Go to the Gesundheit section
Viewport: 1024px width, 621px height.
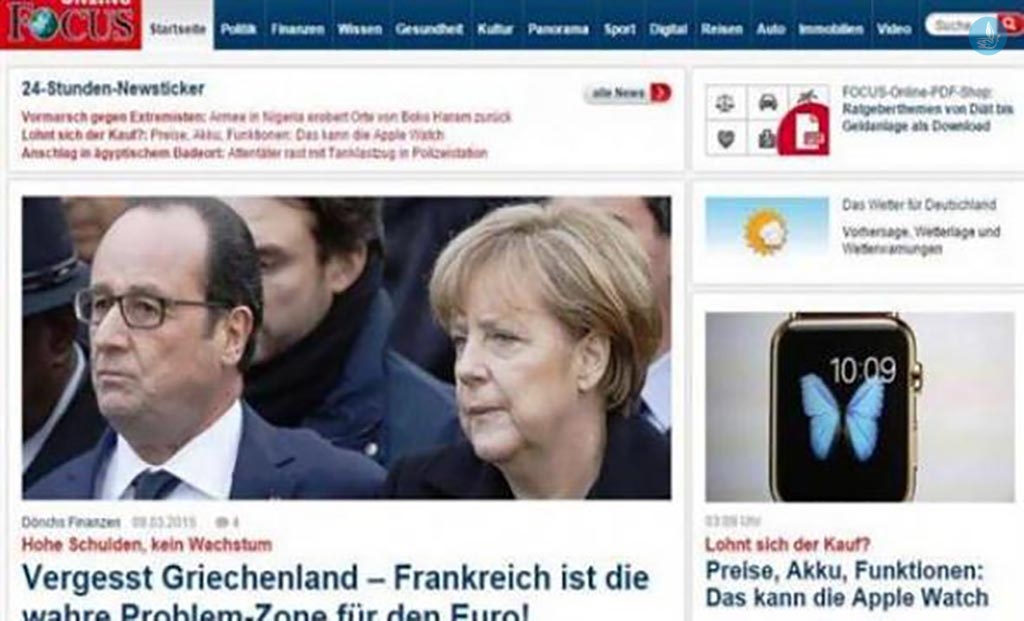coord(429,29)
